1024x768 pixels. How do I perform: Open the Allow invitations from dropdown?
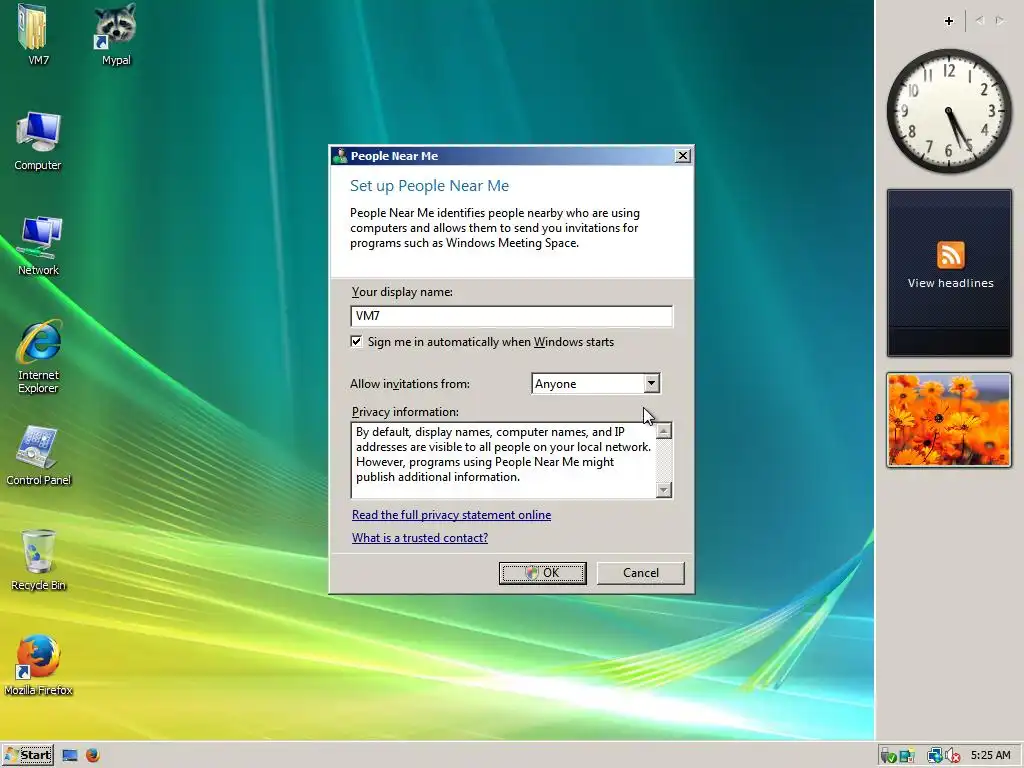point(651,383)
